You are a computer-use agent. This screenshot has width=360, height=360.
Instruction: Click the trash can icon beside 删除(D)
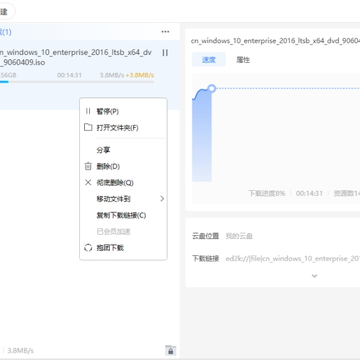point(88,166)
